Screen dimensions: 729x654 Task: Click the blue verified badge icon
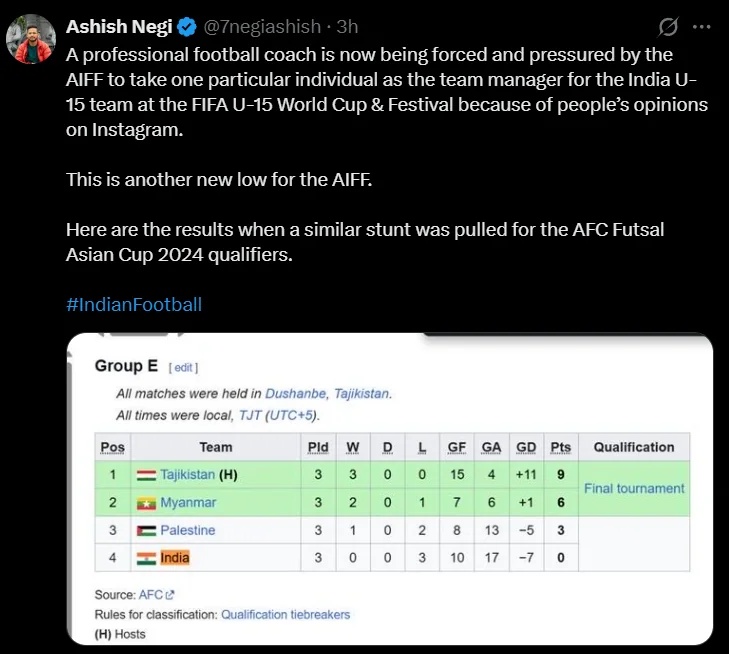point(187,27)
